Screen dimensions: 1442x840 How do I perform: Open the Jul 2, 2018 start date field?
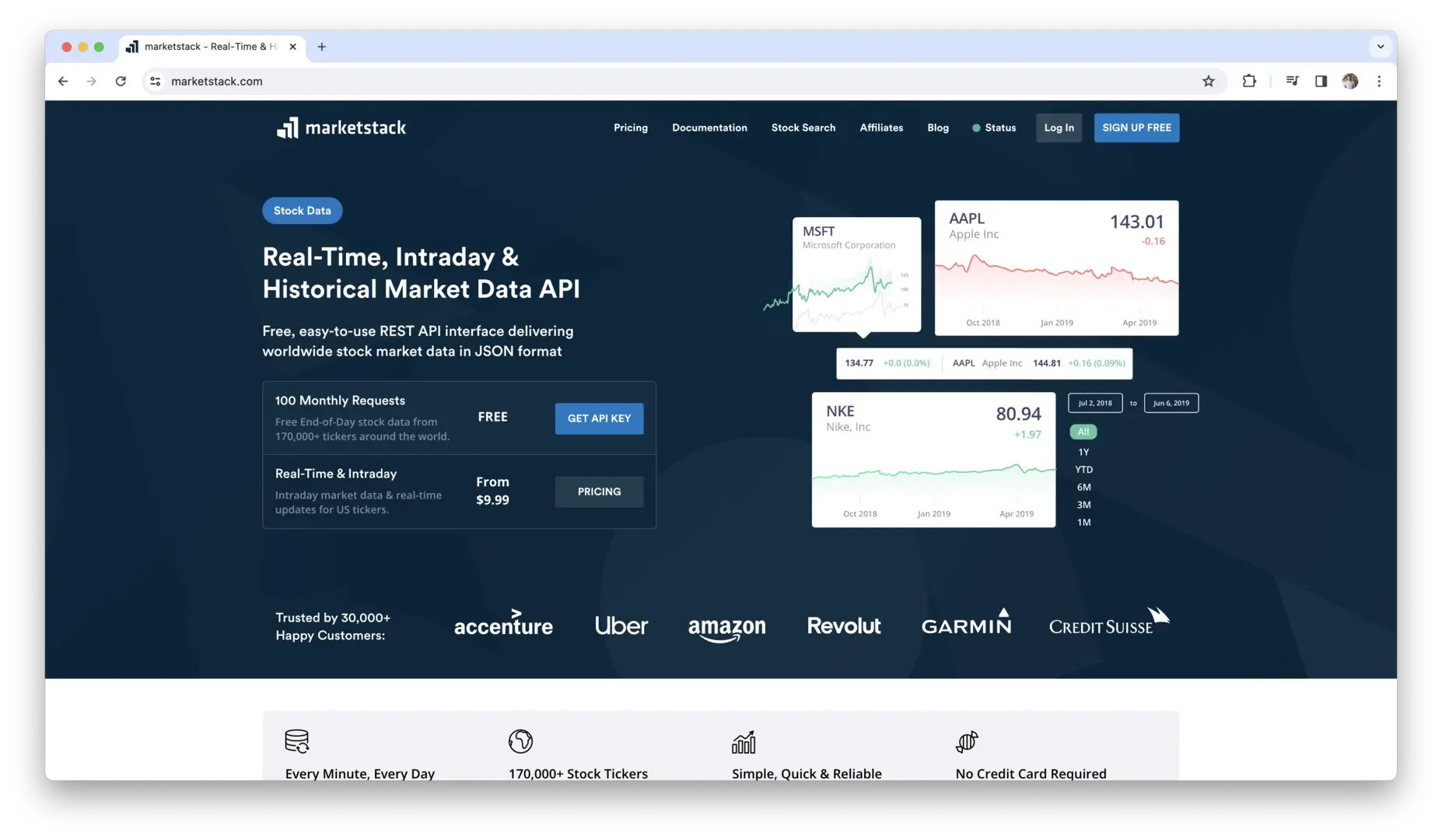(1094, 403)
